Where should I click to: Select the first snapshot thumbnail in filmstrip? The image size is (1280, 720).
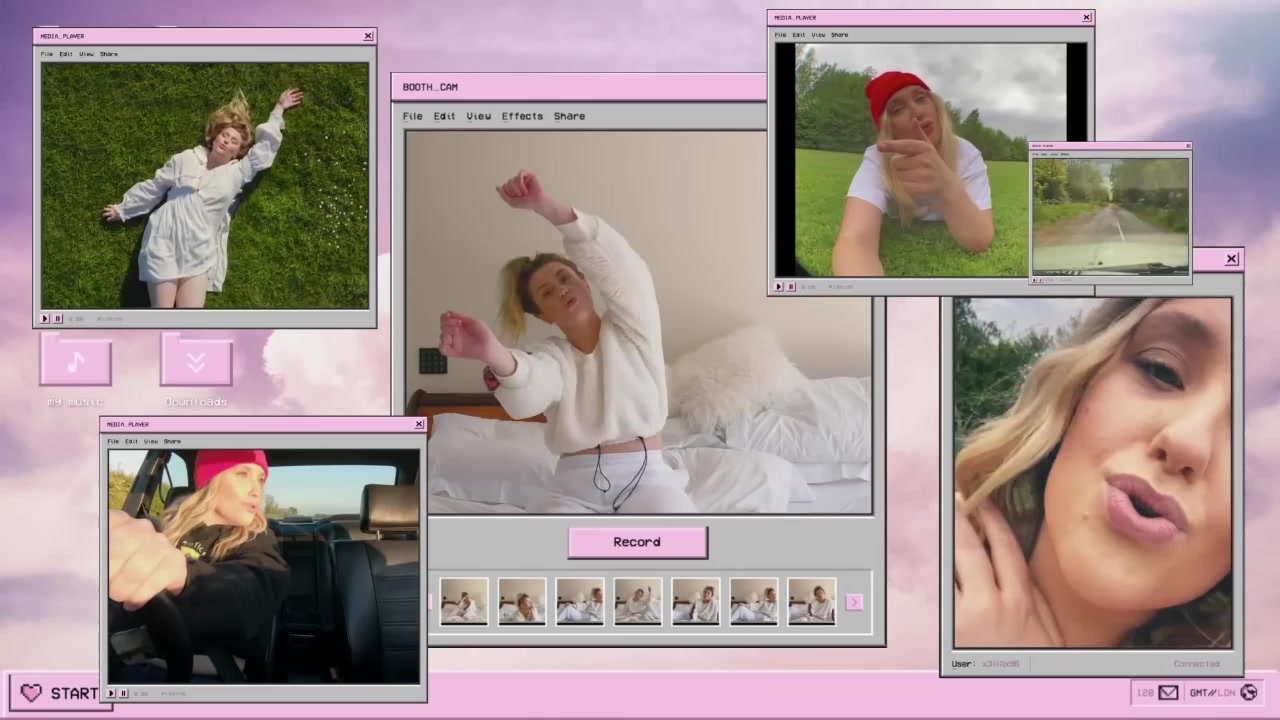[464, 602]
